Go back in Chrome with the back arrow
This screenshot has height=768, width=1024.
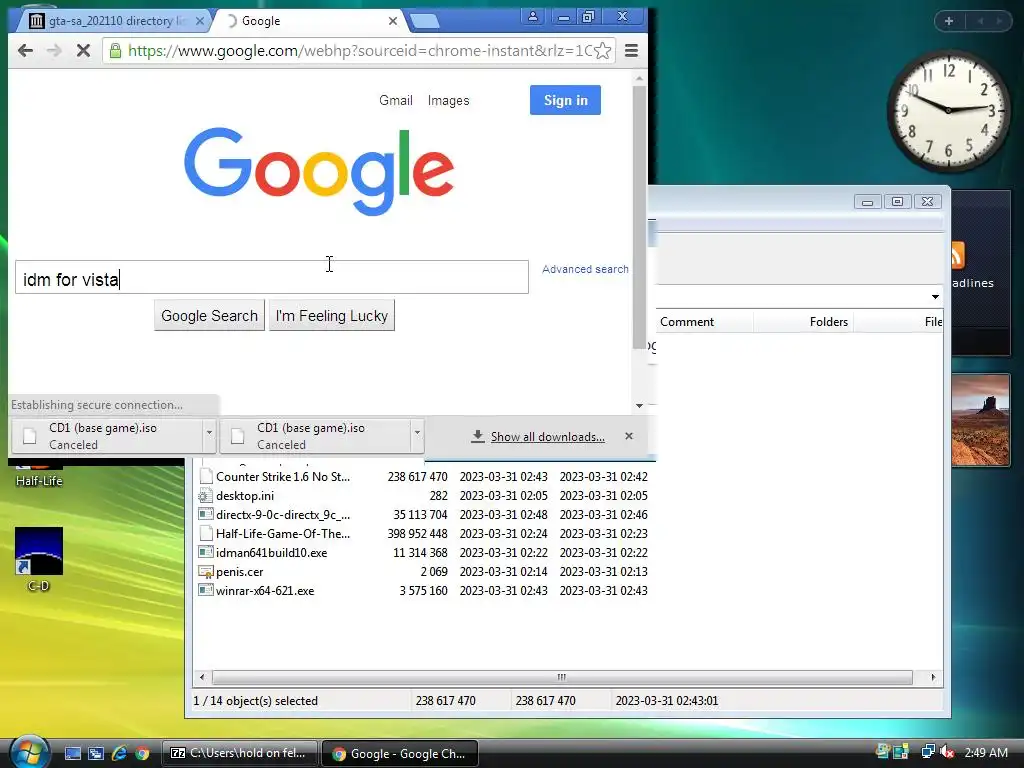[x=25, y=51]
